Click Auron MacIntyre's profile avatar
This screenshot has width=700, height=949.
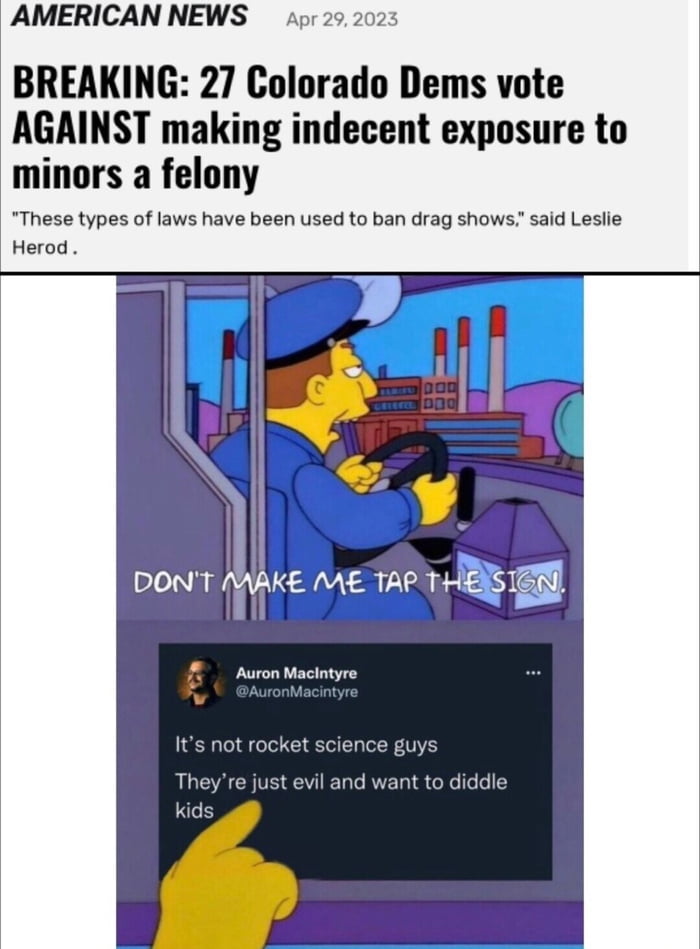point(200,681)
